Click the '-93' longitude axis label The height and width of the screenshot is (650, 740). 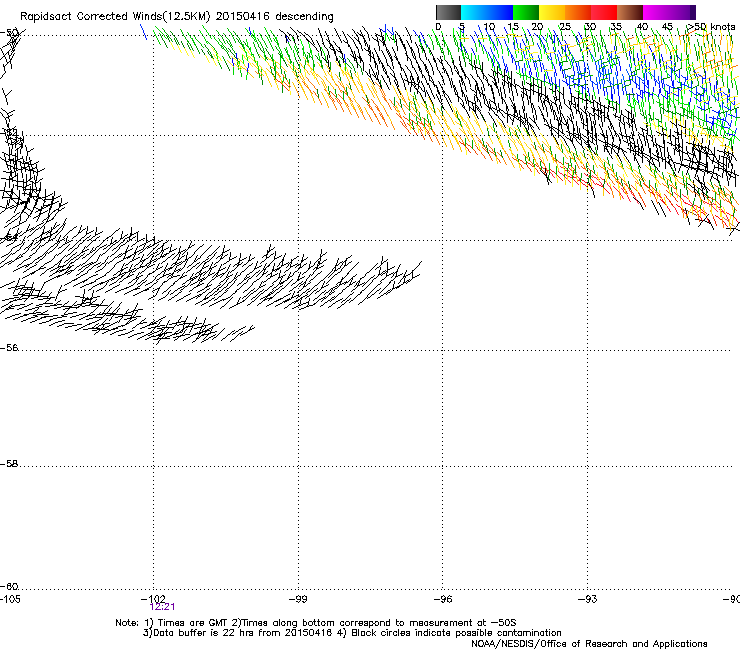coord(588,599)
